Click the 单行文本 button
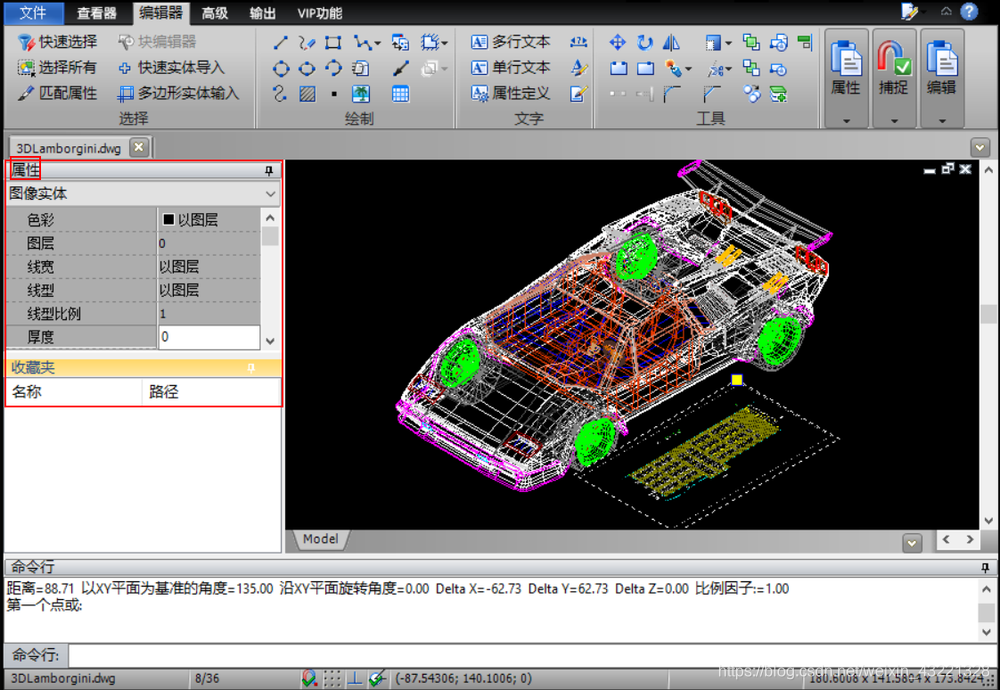The width and height of the screenshot is (1000, 690). click(510, 68)
